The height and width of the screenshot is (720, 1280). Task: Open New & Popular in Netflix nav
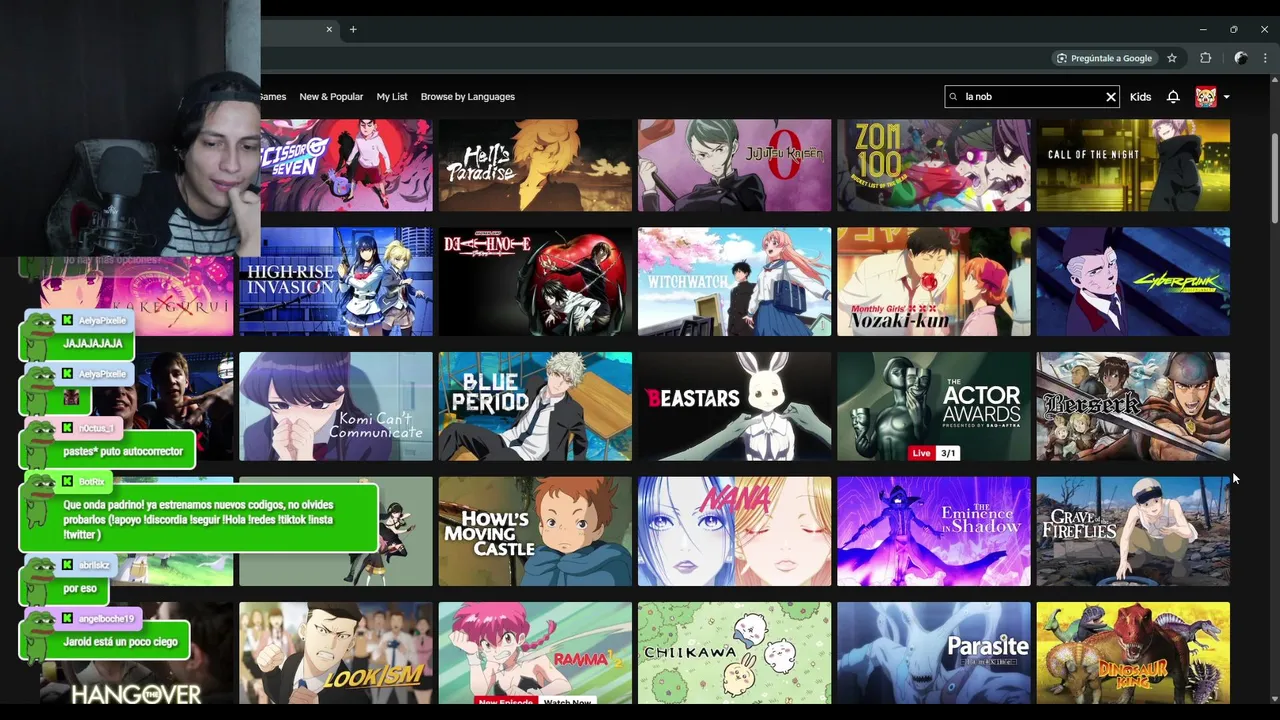point(331,97)
